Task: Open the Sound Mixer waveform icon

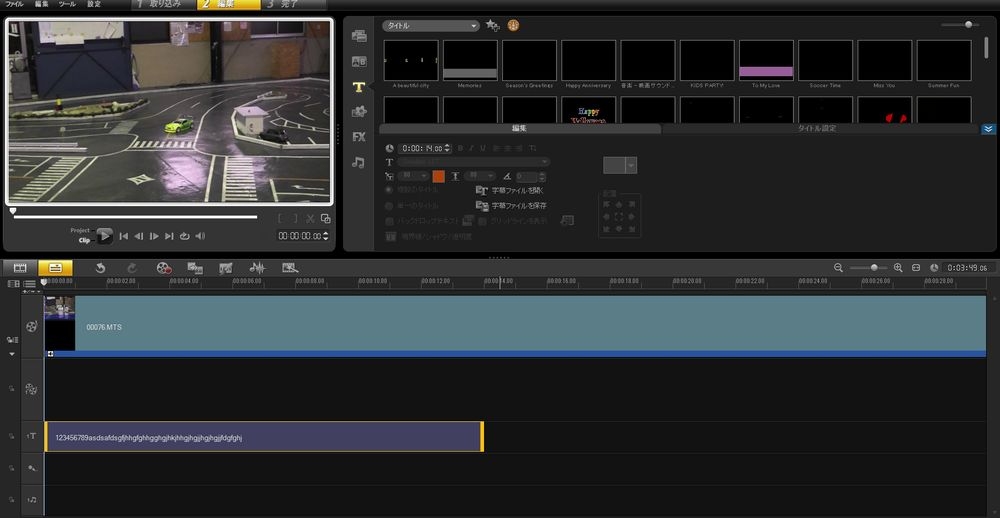Action: click(x=257, y=268)
